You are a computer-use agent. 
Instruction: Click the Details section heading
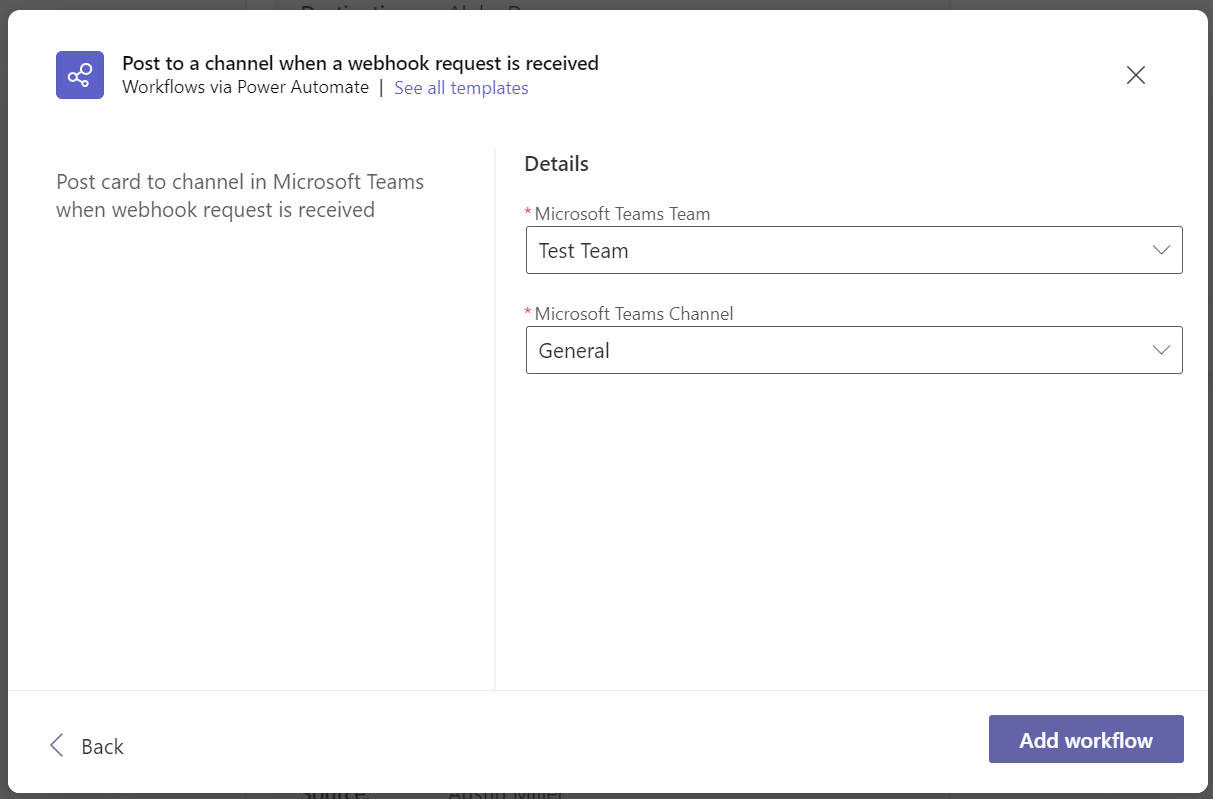pos(556,163)
